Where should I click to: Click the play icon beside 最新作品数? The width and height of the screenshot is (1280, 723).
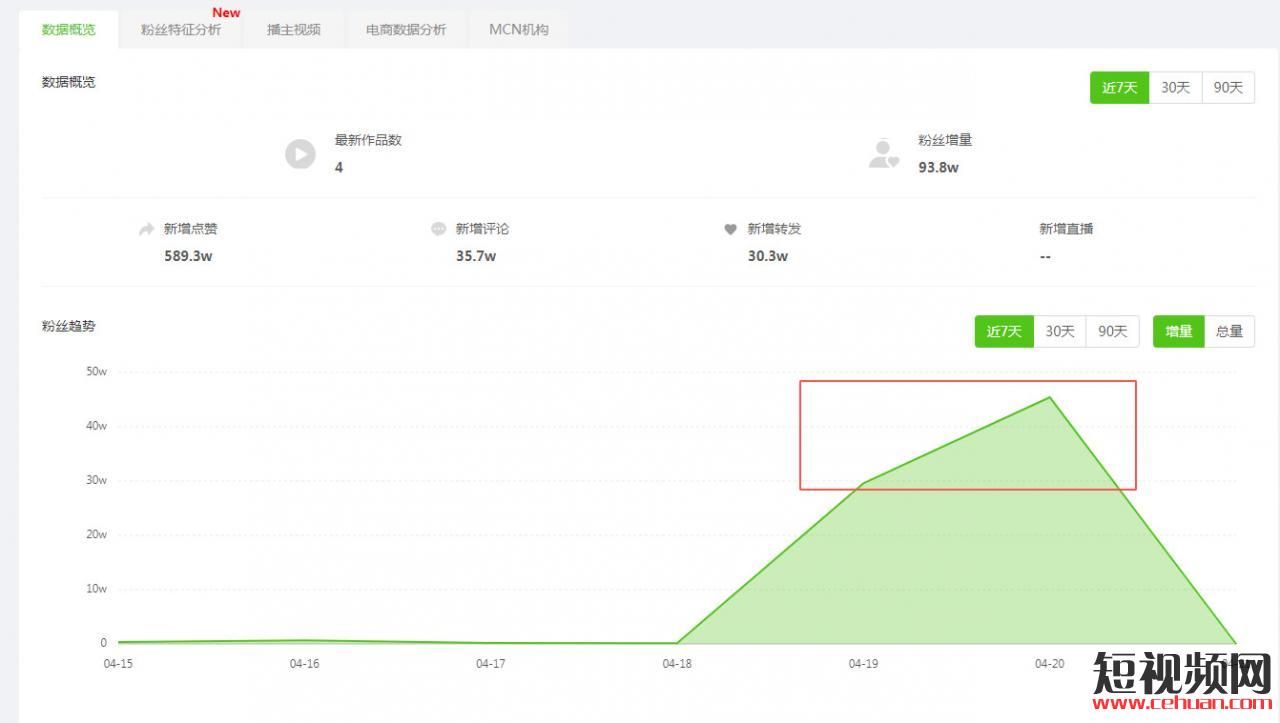[300, 154]
